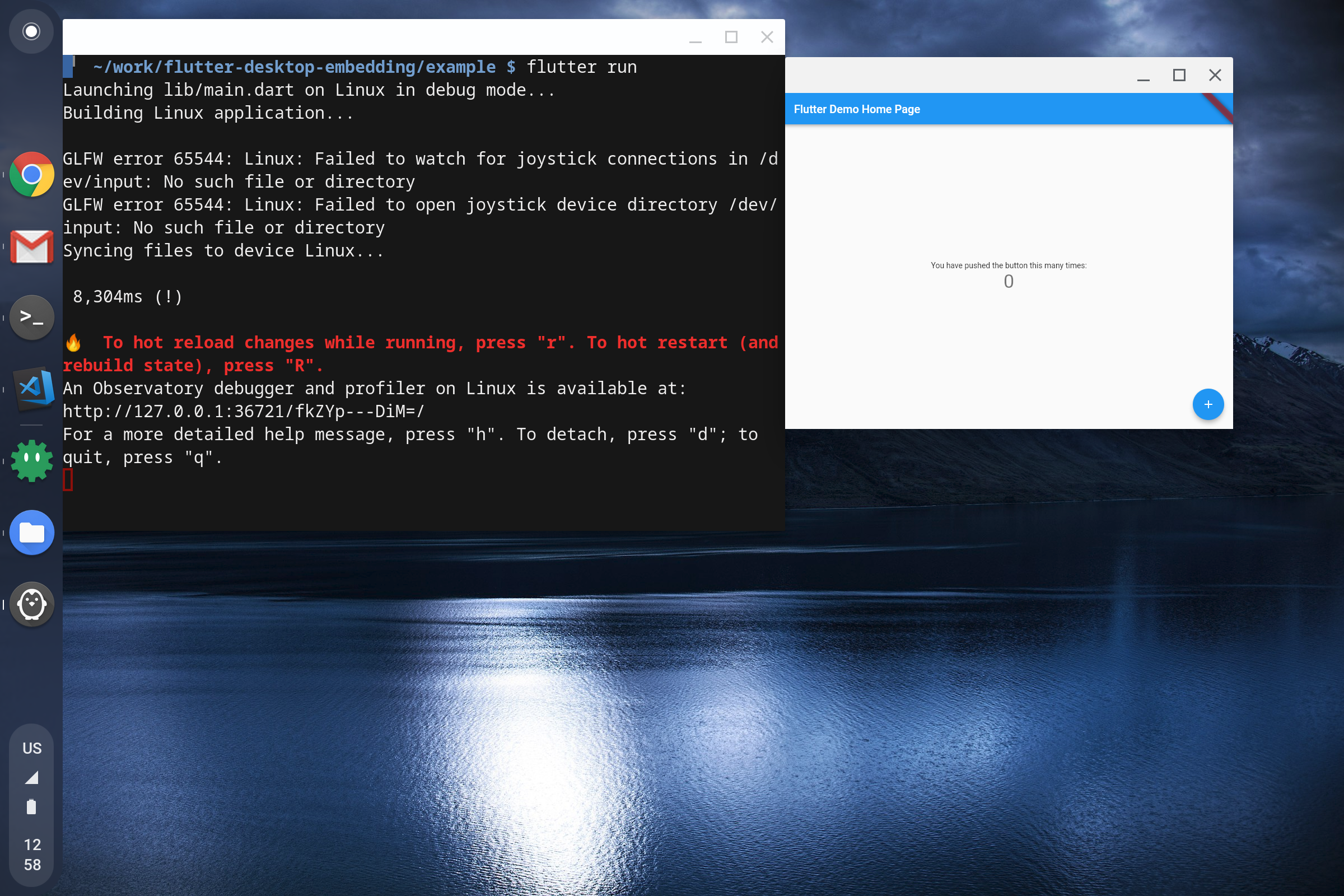This screenshot has width=1344, height=896.
Task: Open the clock showing 12 58
Action: 32,855
